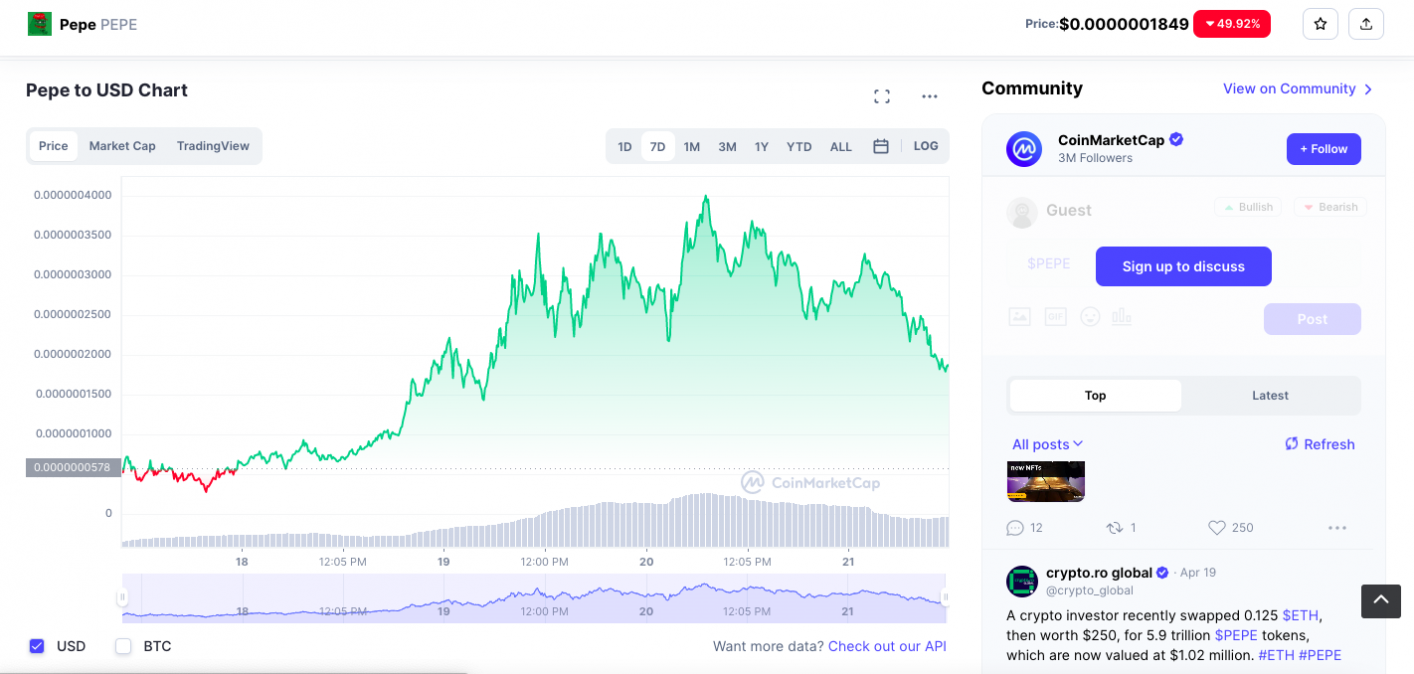
Task: Click the chart range navigator area
Action: click(x=534, y=598)
